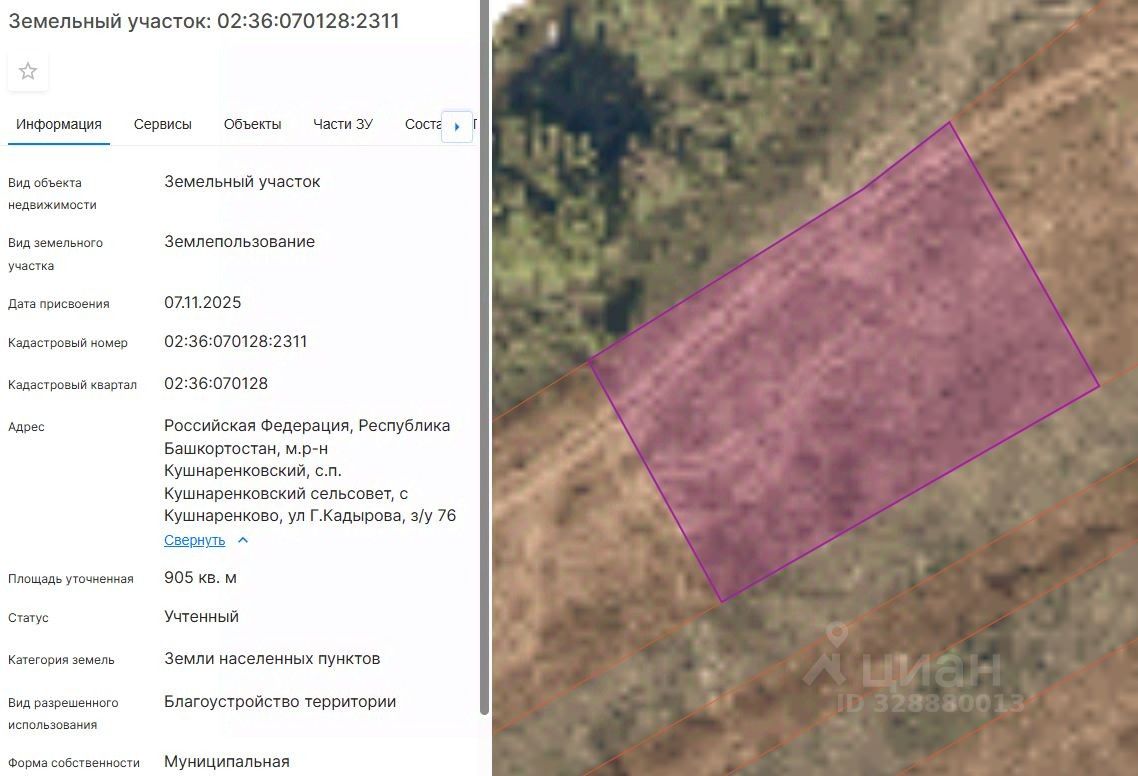The image size is (1138, 776).
Task: Click the label Форма собственности
Action: pyautogui.click(x=74, y=763)
